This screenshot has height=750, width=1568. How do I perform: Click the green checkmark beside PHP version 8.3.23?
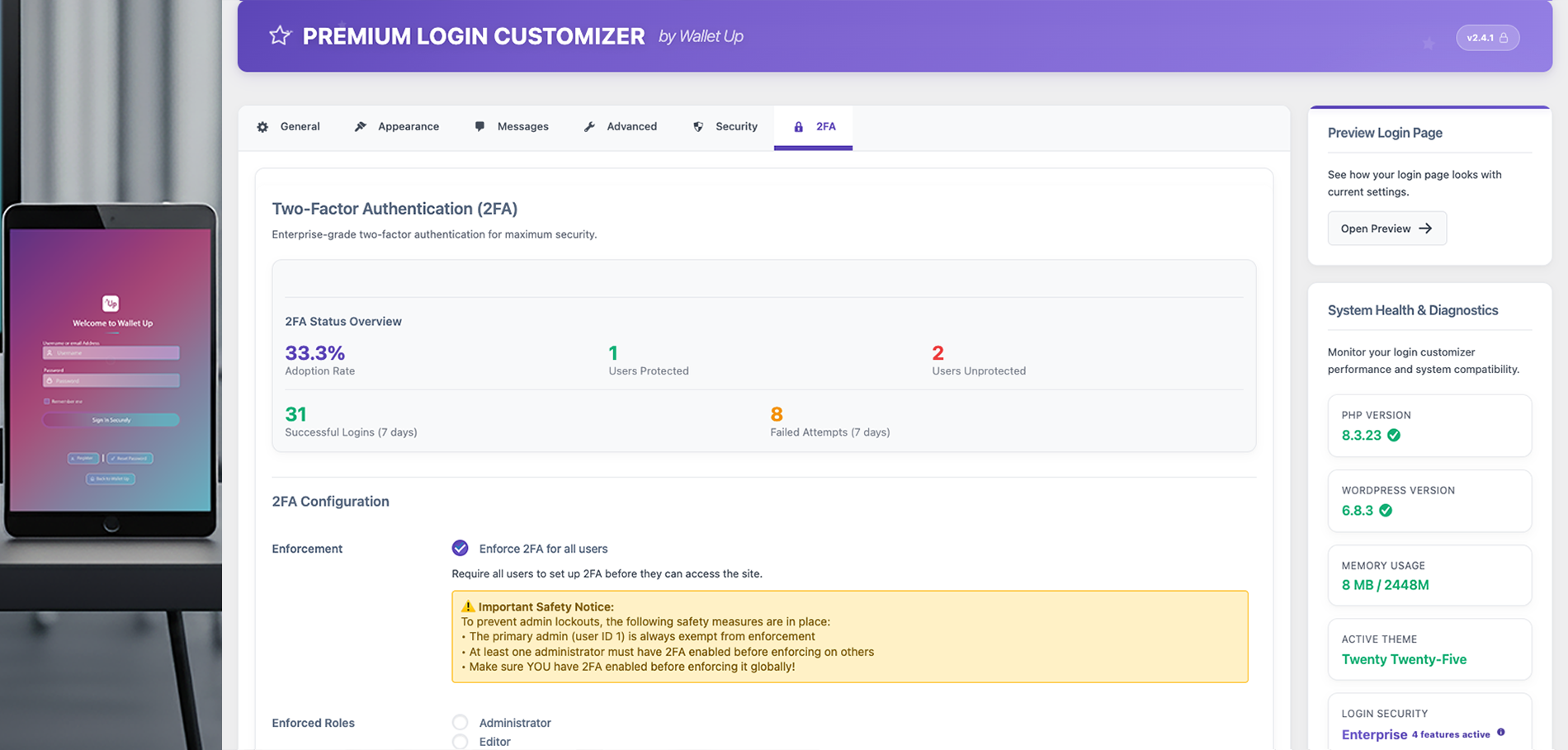point(1395,436)
